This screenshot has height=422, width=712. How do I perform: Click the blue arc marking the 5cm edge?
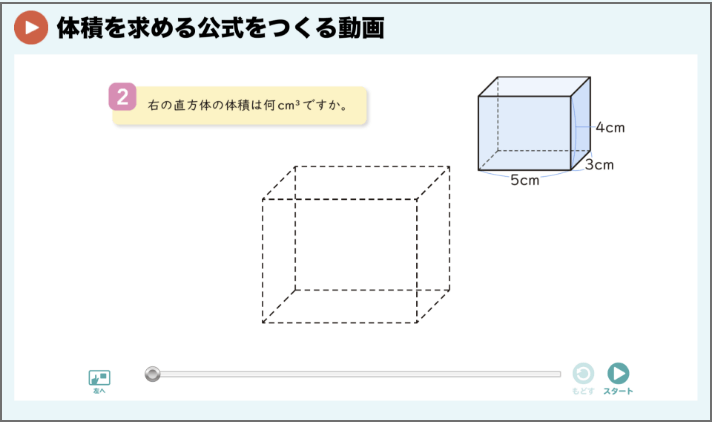[524, 173]
